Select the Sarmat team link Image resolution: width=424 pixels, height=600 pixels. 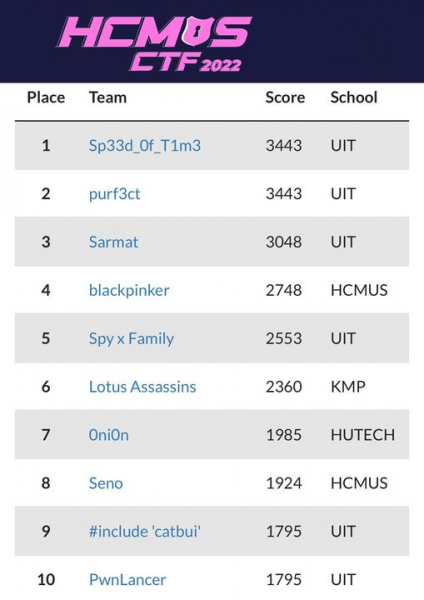(x=113, y=242)
